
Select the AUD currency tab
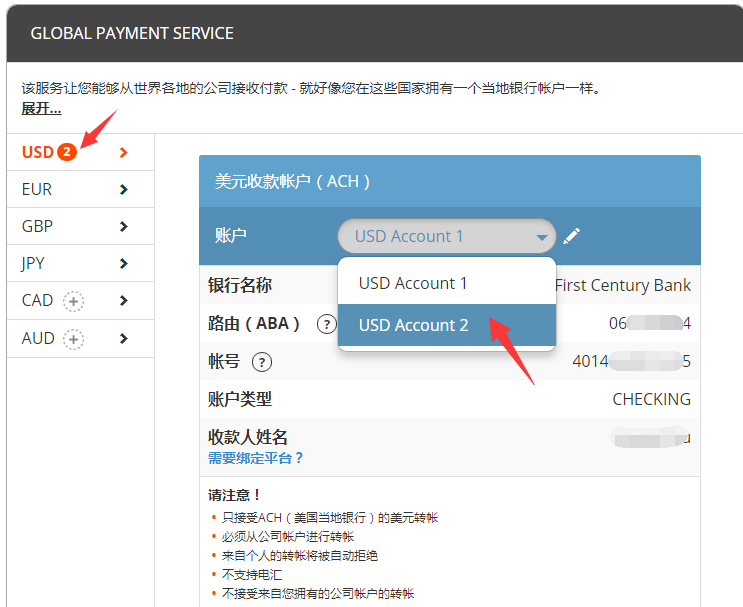(81, 338)
